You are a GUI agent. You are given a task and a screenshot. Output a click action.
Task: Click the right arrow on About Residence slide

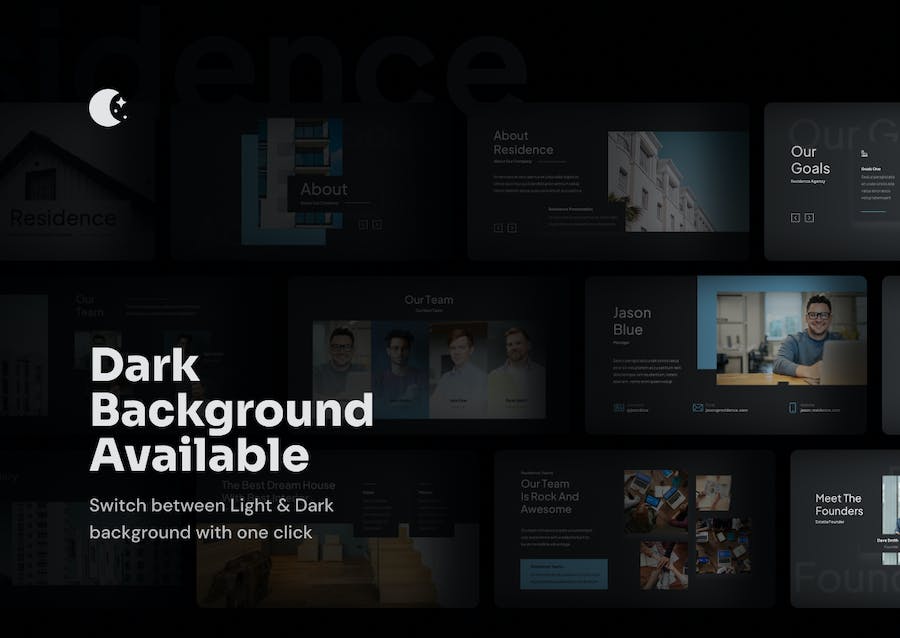(512, 228)
